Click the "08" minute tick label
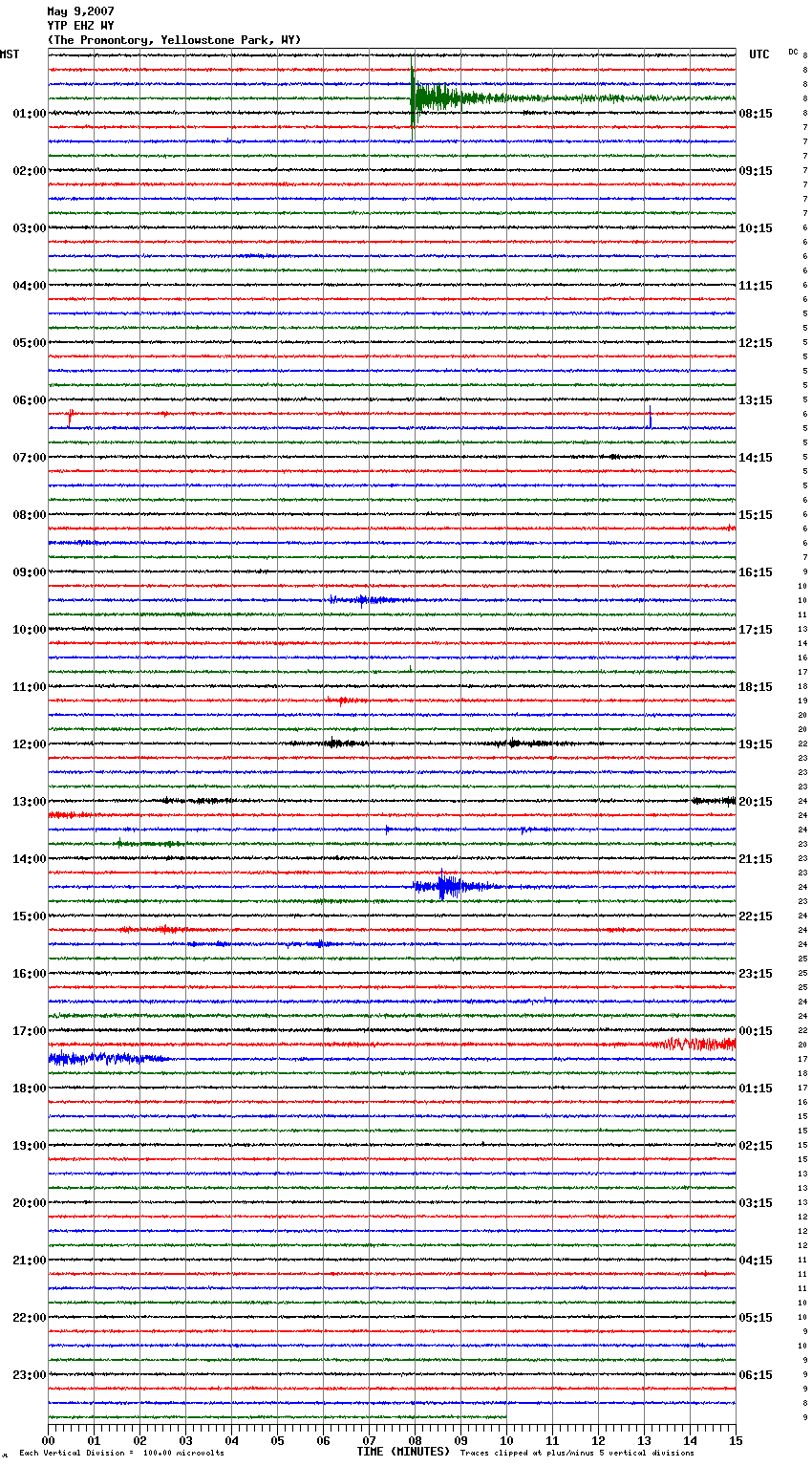812x1466 pixels. tap(416, 1440)
